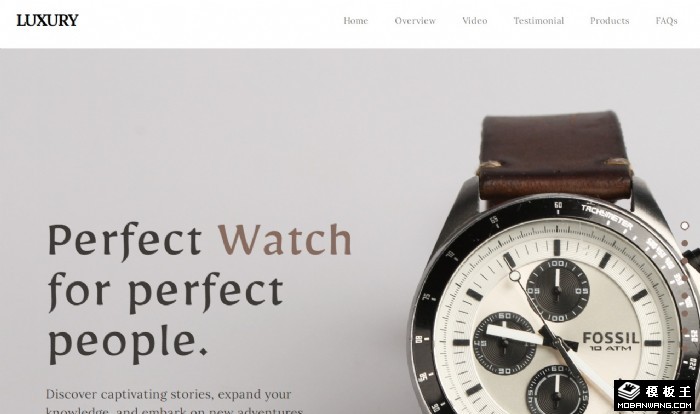
Task: Select the last side navigation dot
Action: 684,348
